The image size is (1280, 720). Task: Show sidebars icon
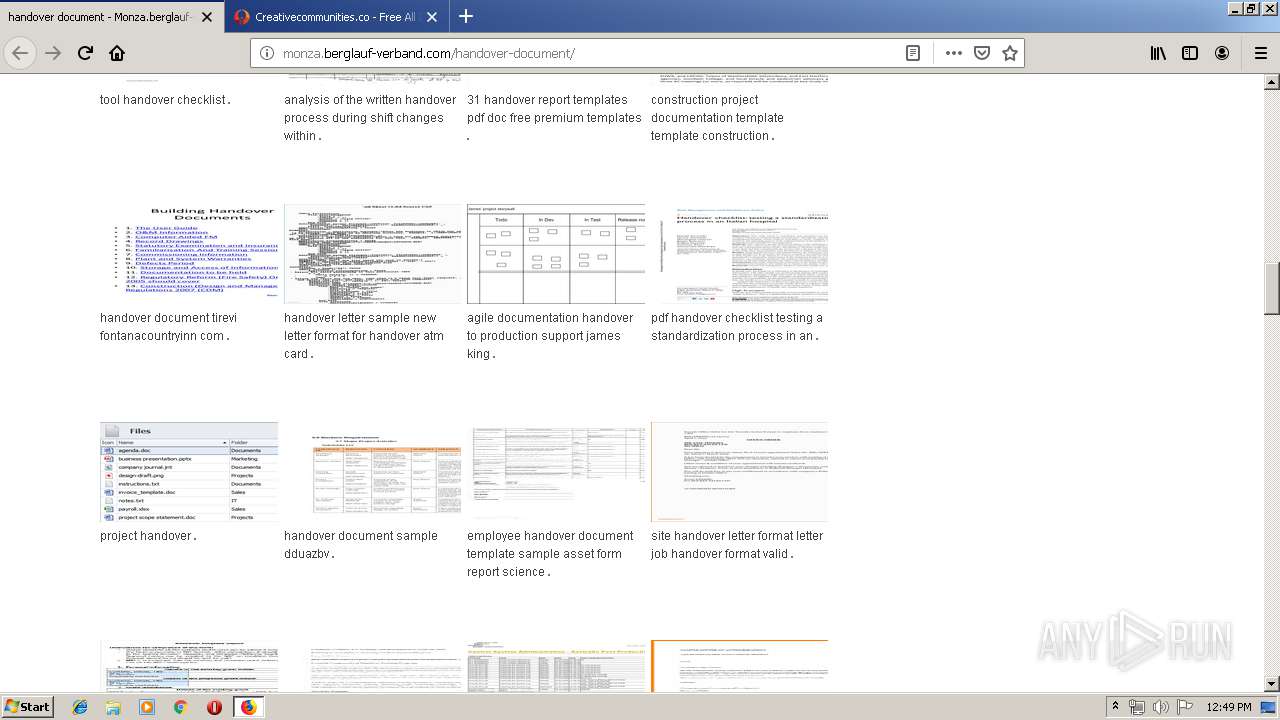tap(1190, 53)
